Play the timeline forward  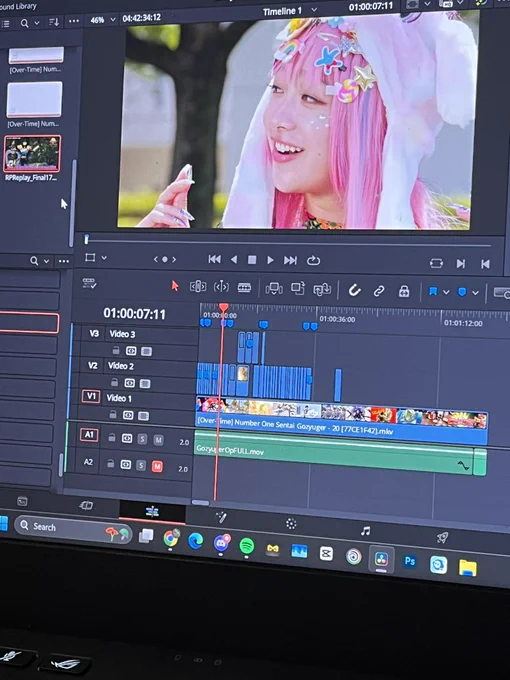point(270,260)
